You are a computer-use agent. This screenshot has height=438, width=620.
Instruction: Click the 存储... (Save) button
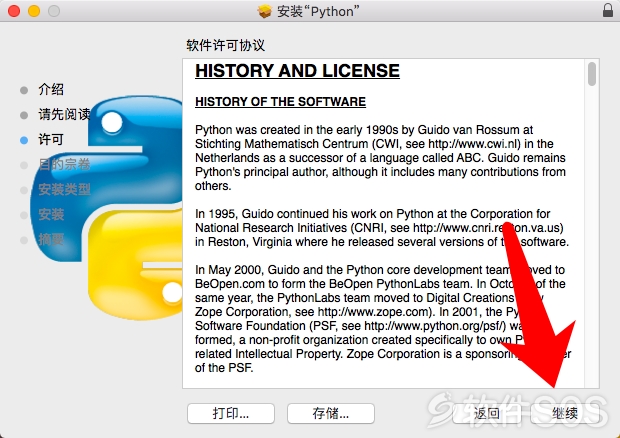coord(331,413)
